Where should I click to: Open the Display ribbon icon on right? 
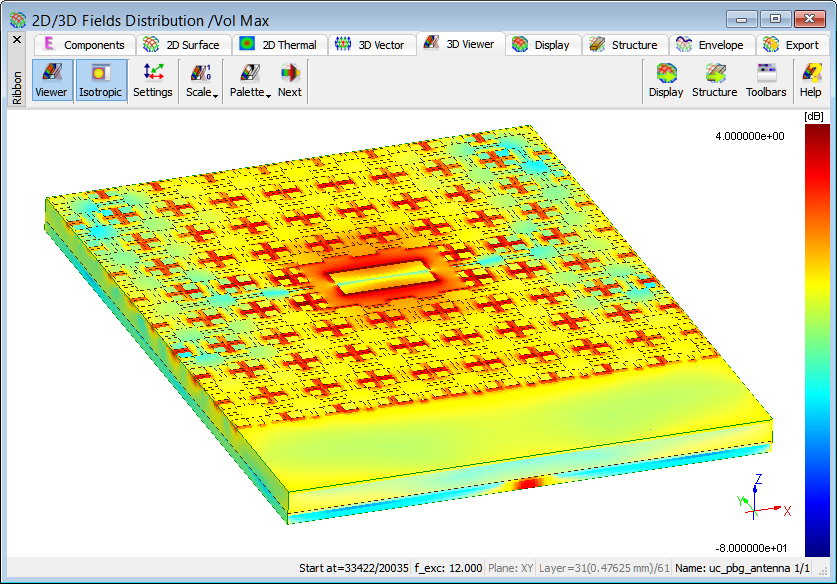point(666,80)
